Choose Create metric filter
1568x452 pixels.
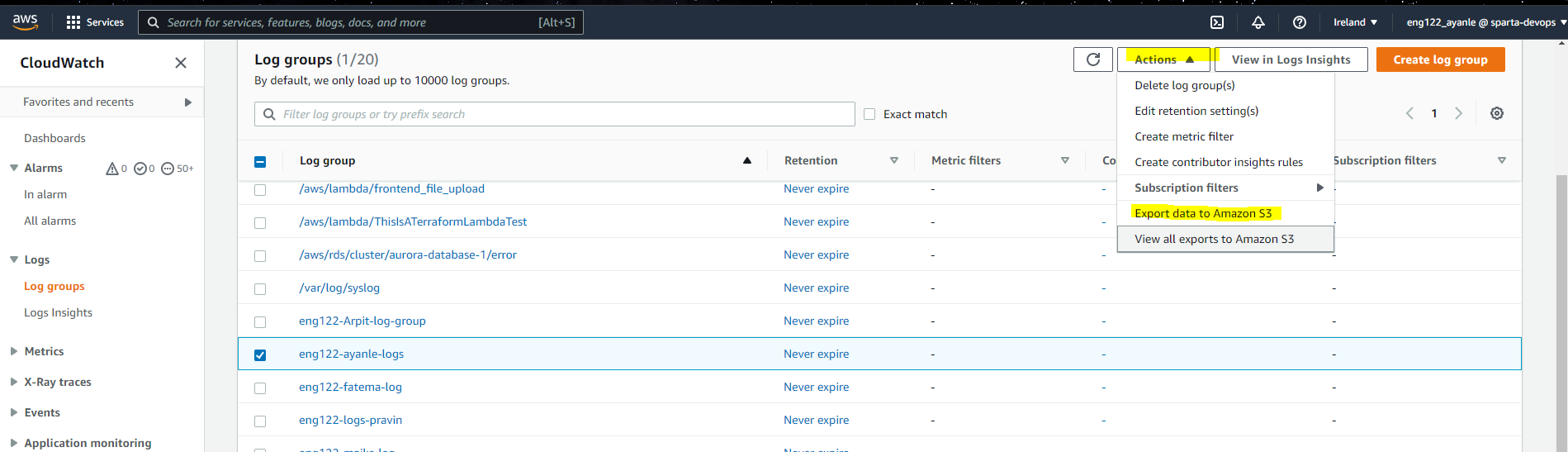(1225, 136)
